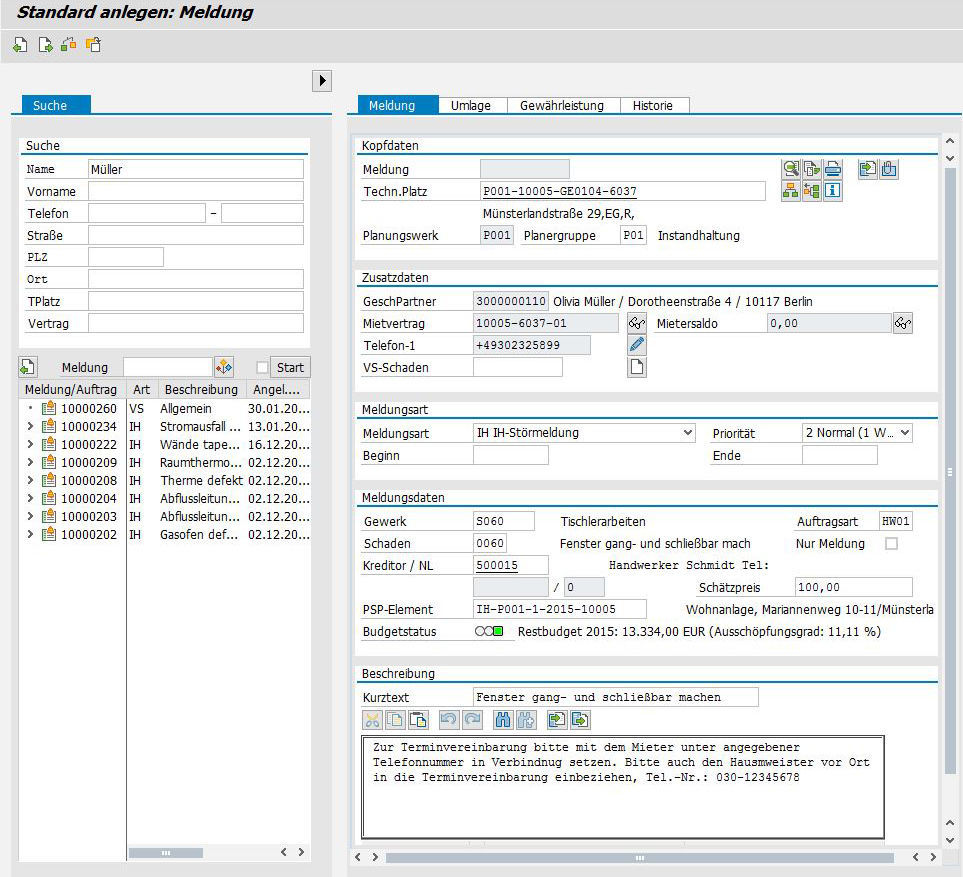The width and height of the screenshot is (963, 877).
Task: Click into the Vorname search field
Action: [x=195, y=191]
